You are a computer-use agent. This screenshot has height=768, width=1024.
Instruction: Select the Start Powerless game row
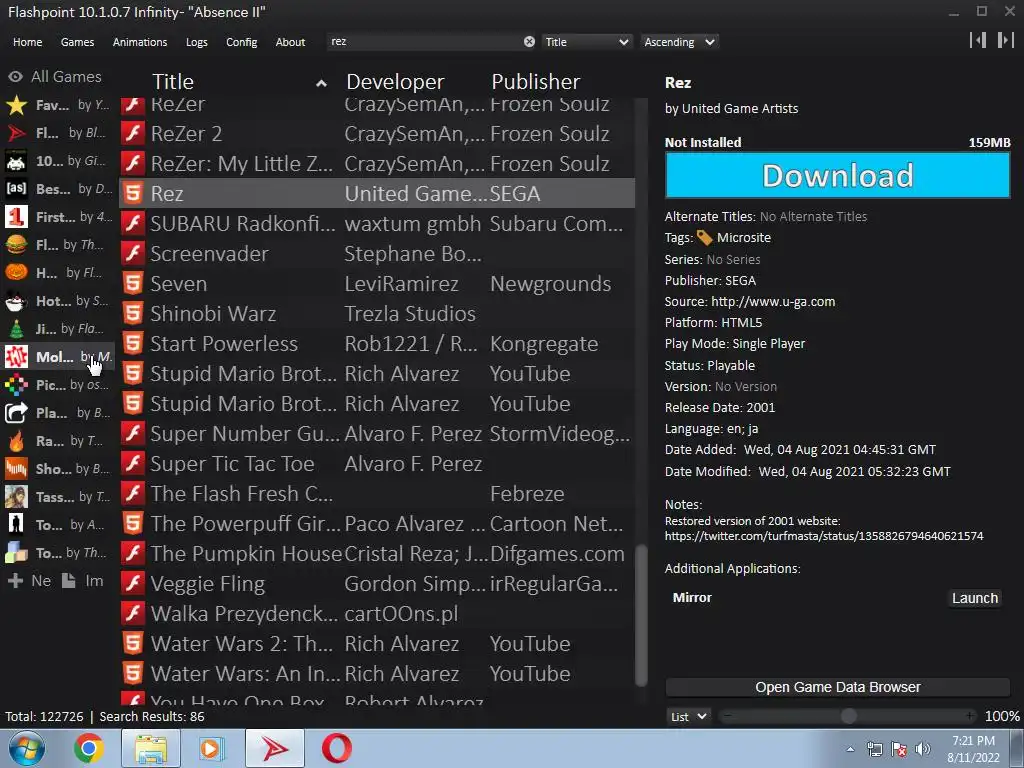pos(377,344)
